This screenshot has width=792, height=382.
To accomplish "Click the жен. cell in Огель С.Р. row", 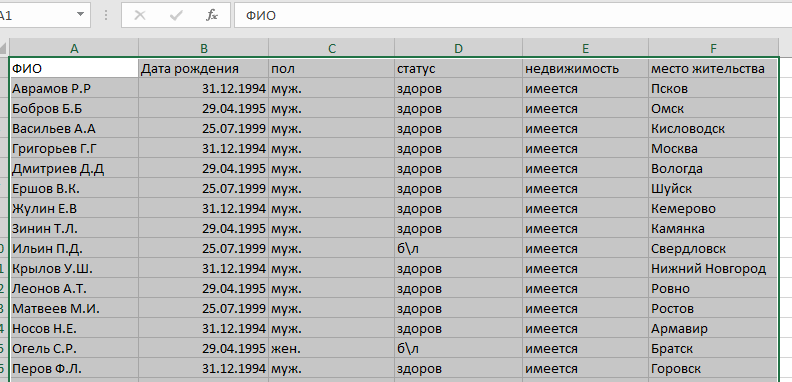I will click(332, 349).
